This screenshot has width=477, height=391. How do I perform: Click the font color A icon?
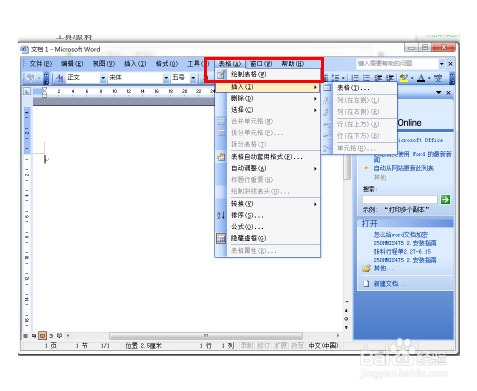(x=421, y=78)
